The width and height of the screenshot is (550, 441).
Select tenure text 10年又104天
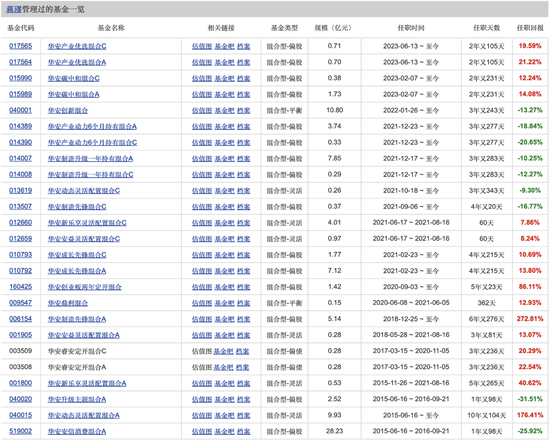[487, 415]
